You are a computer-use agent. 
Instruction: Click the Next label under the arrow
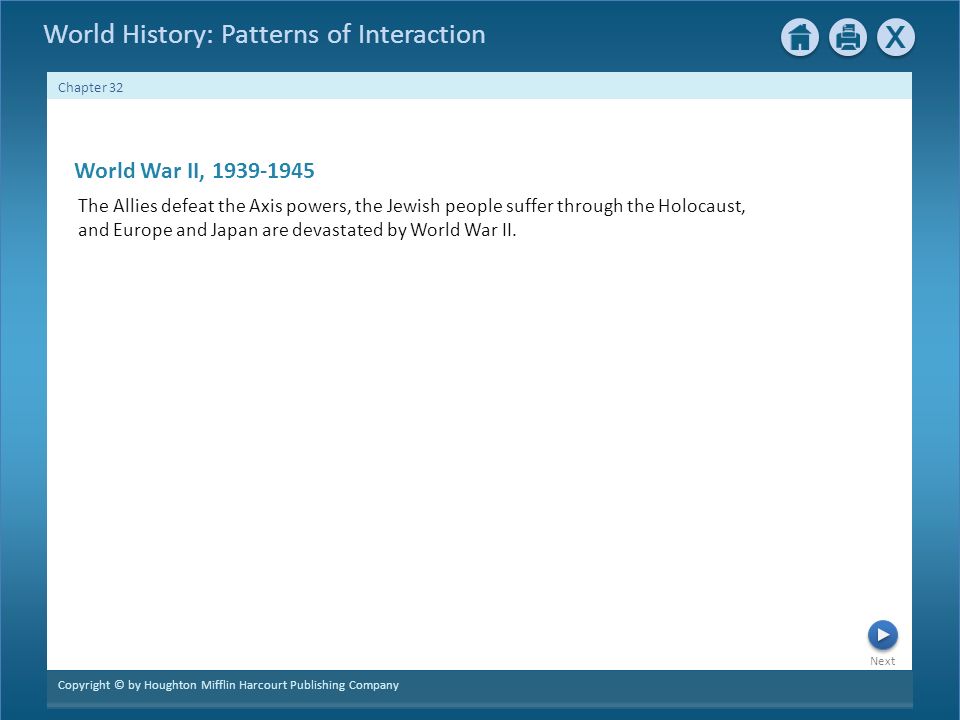(882, 661)
